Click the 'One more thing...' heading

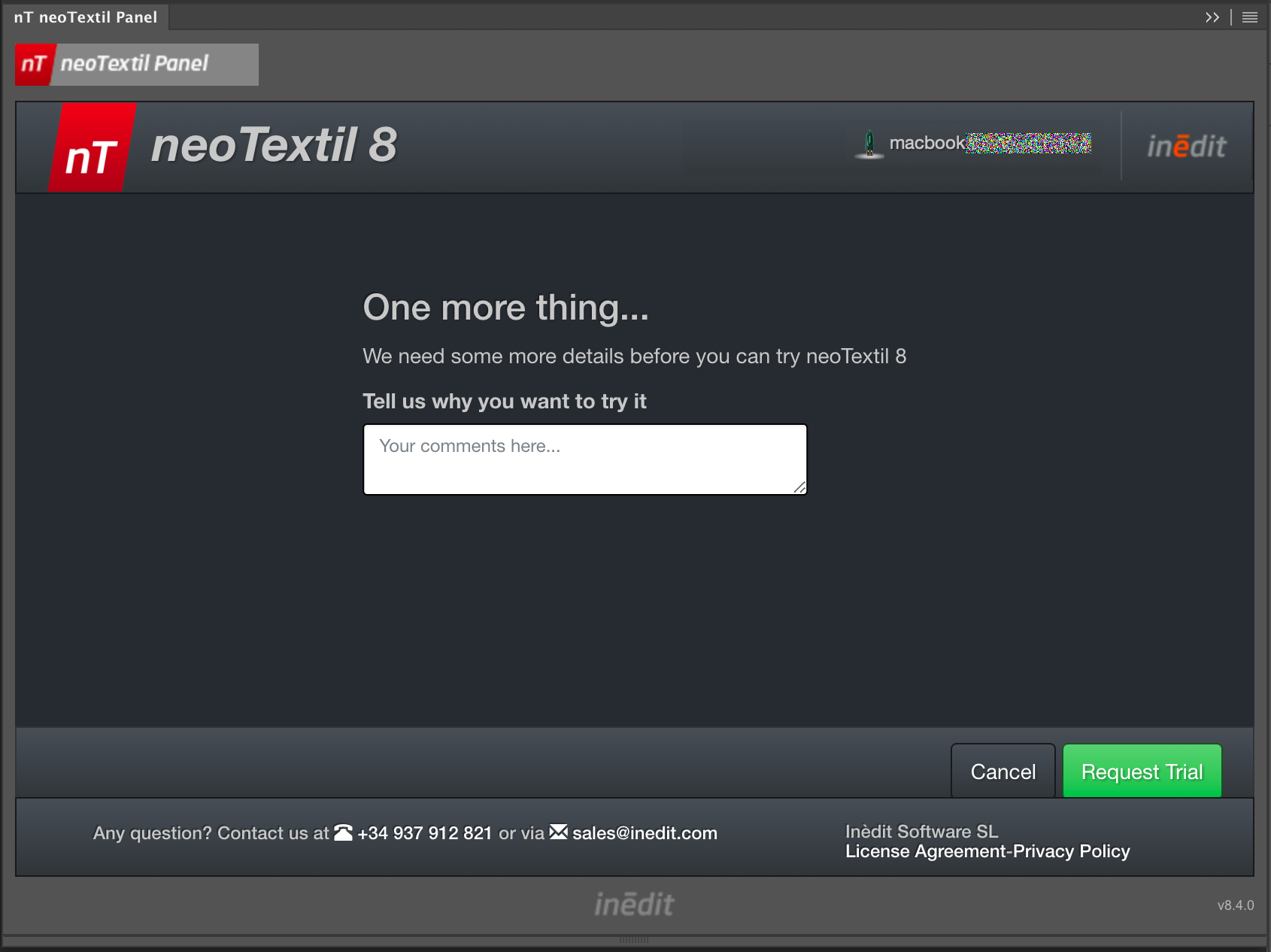[x=505, y=308]
